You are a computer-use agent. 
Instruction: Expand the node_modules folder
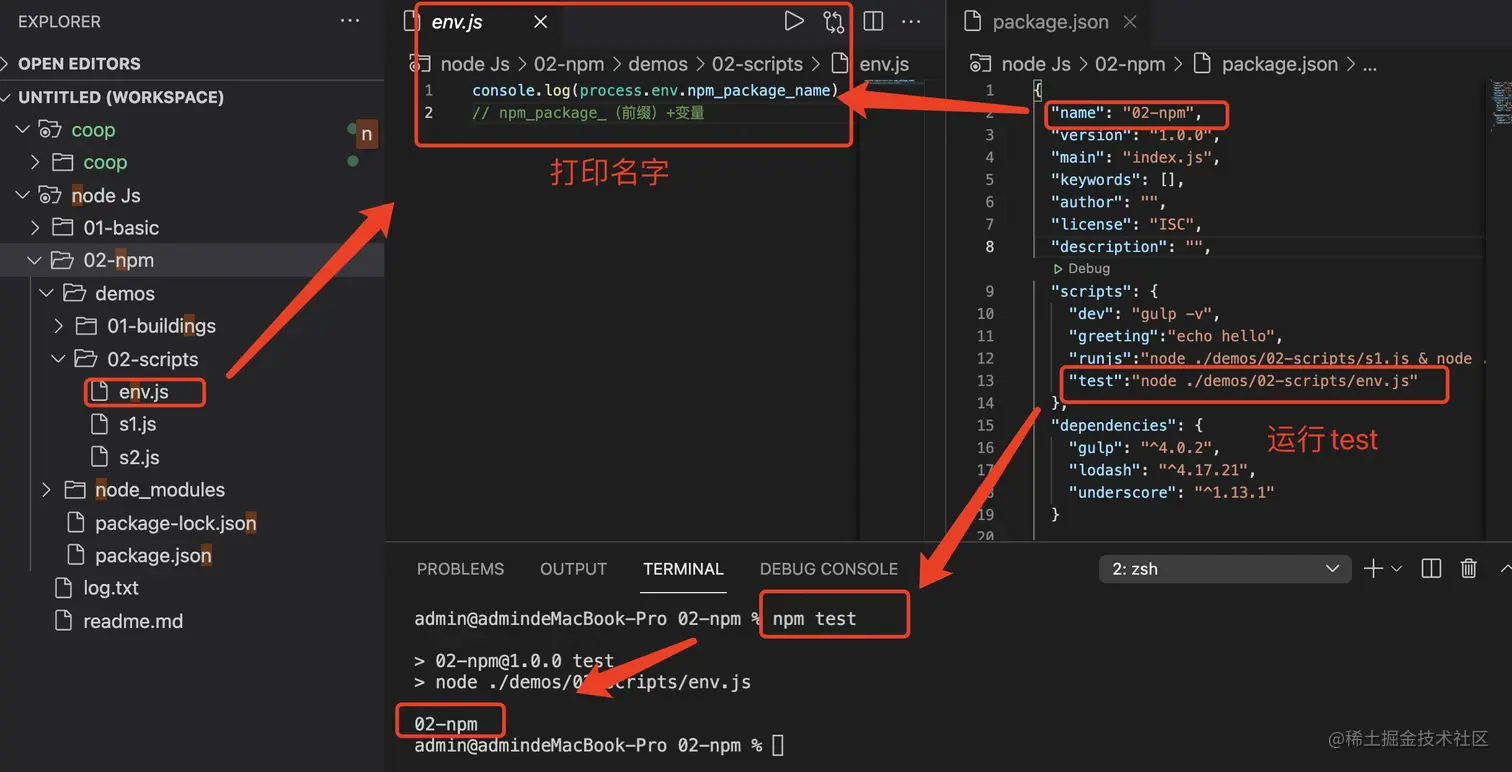coord(47,490)
